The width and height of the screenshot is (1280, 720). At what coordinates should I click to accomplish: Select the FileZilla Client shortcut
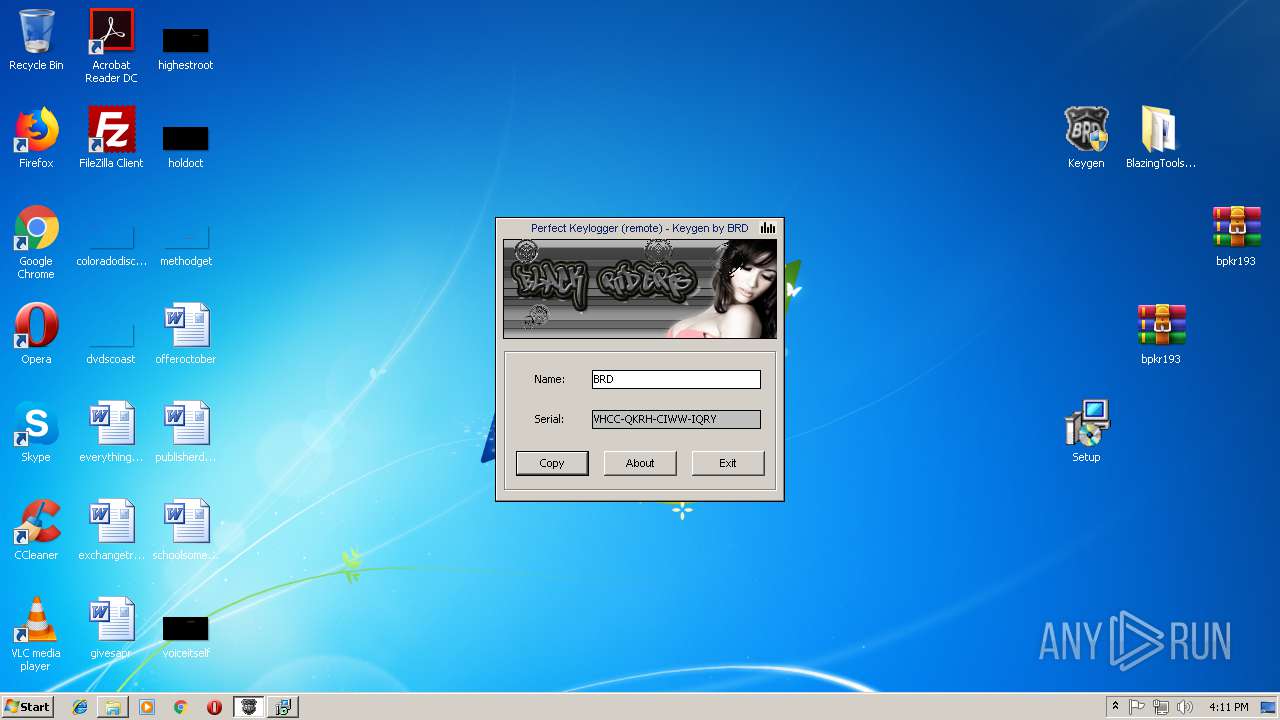pos(111,138)
